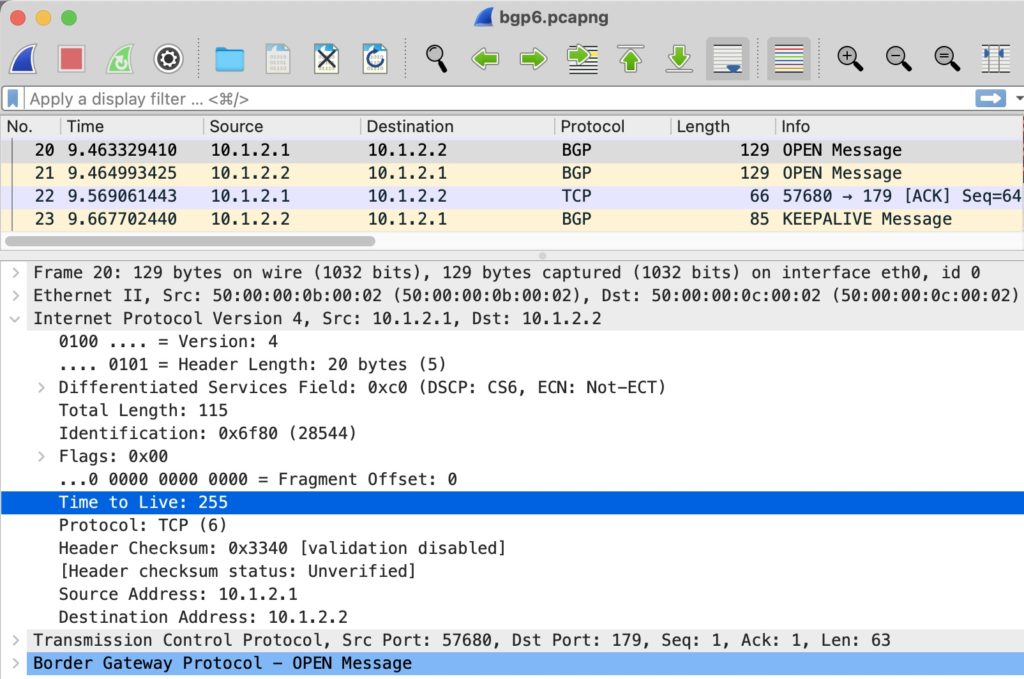Restart the current capture
Screen dimensions: 1024x679
click(119, 59)
